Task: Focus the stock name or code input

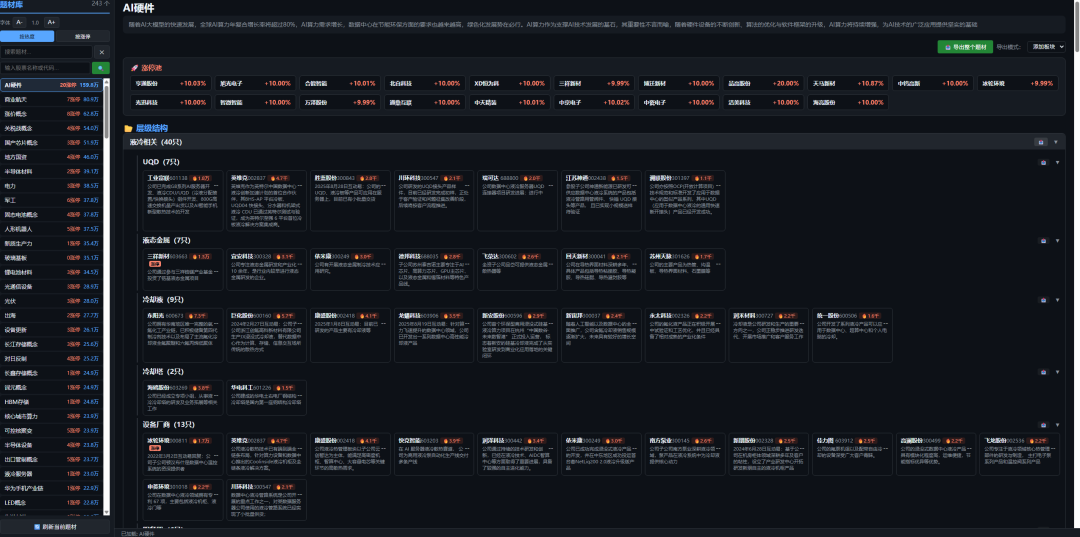Action: 45,67
